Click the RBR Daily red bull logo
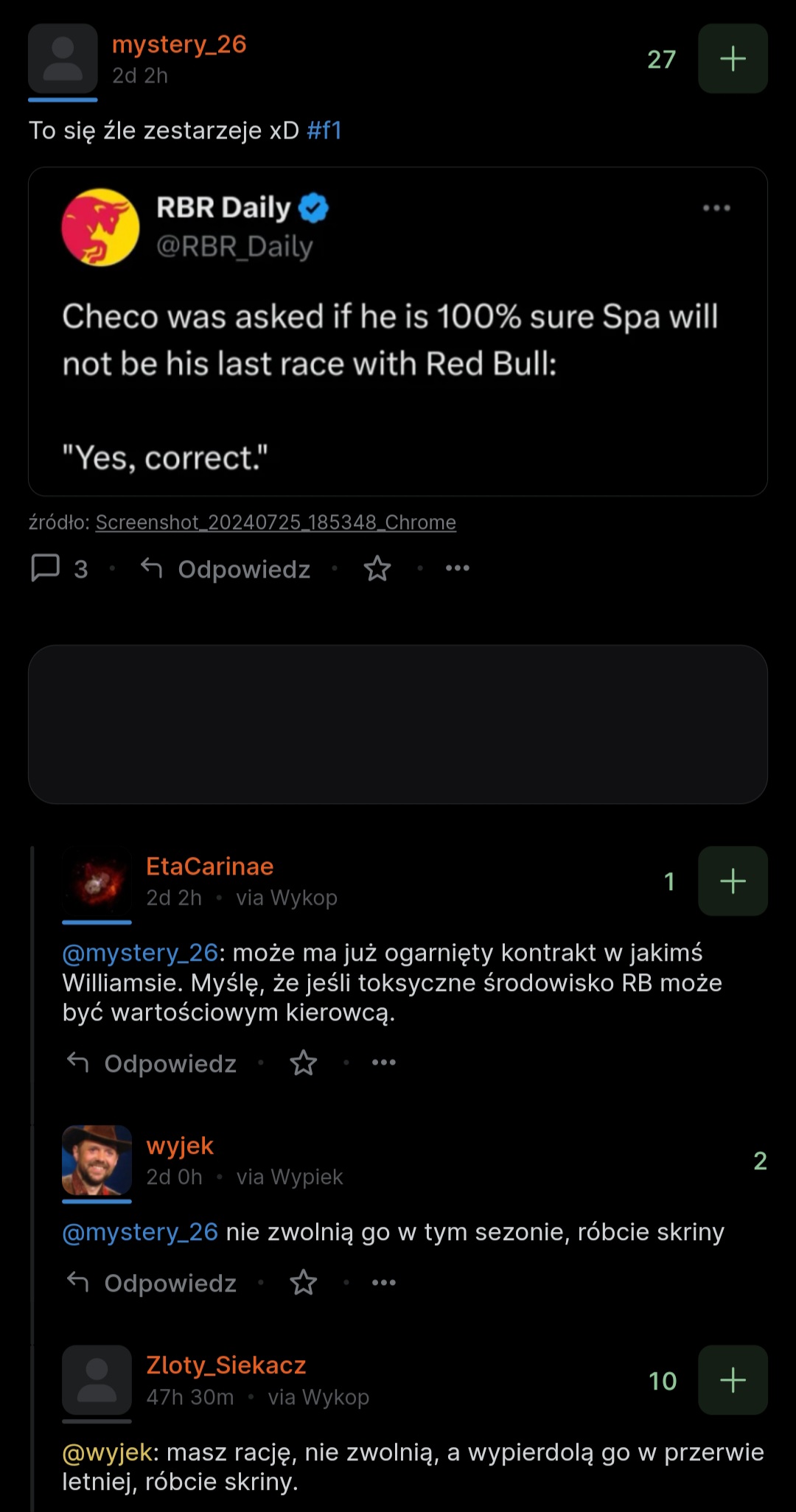 [x=100, y=227]
